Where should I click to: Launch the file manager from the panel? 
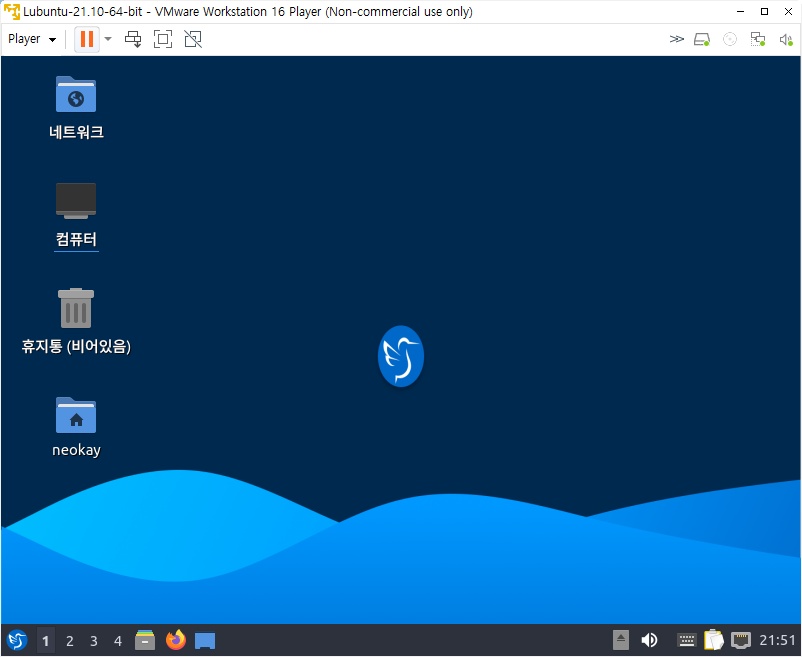point(145,640)
